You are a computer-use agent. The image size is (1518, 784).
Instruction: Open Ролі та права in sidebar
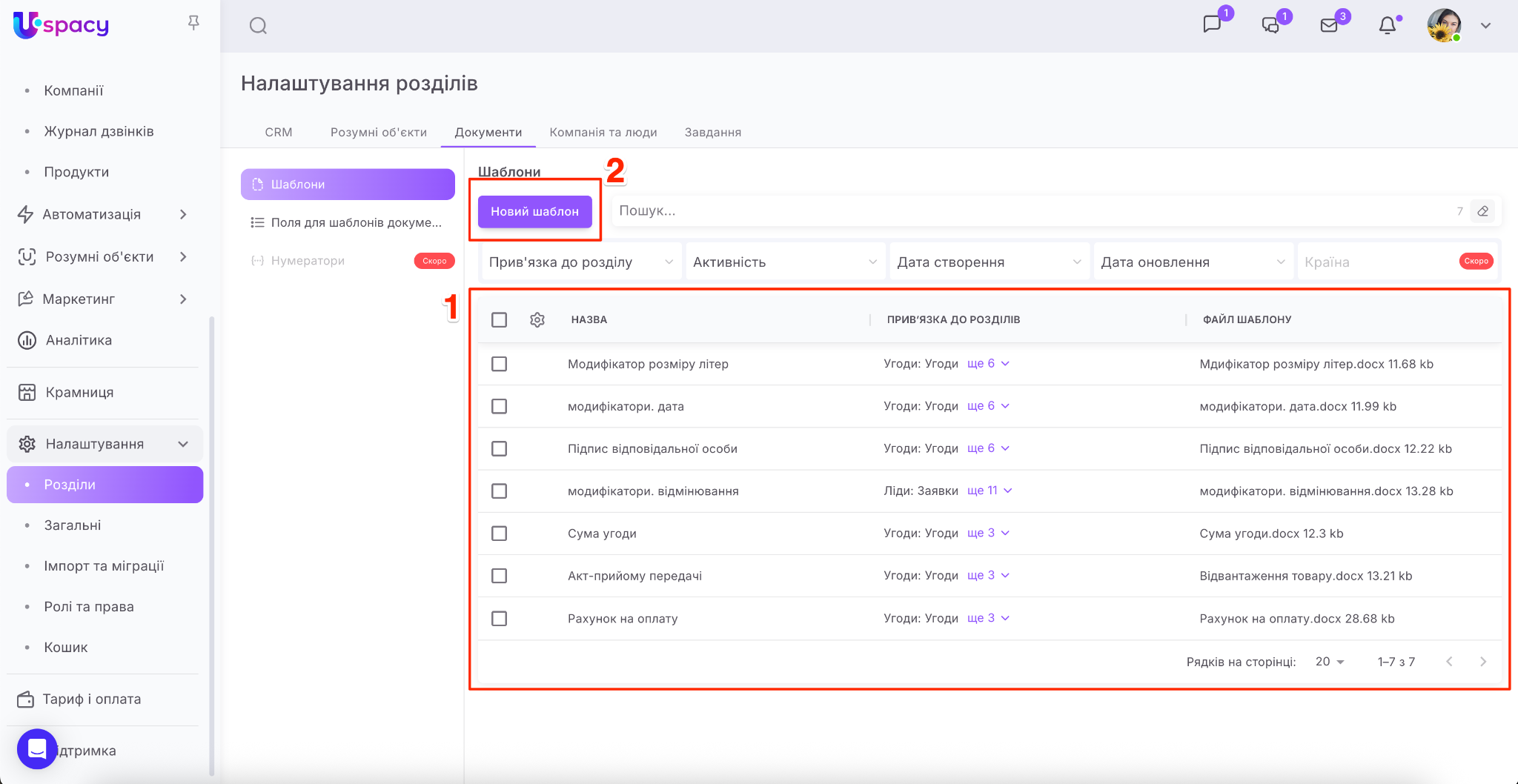[89, 606]
